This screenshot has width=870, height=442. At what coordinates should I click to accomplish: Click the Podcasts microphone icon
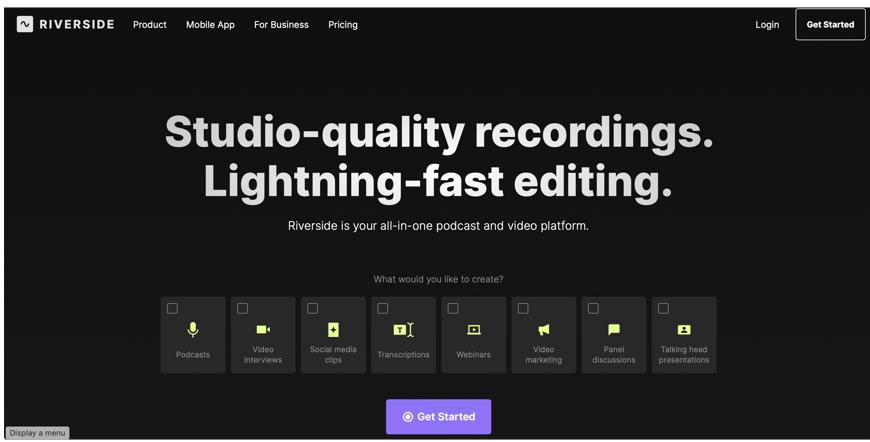[x=193, y=329]
